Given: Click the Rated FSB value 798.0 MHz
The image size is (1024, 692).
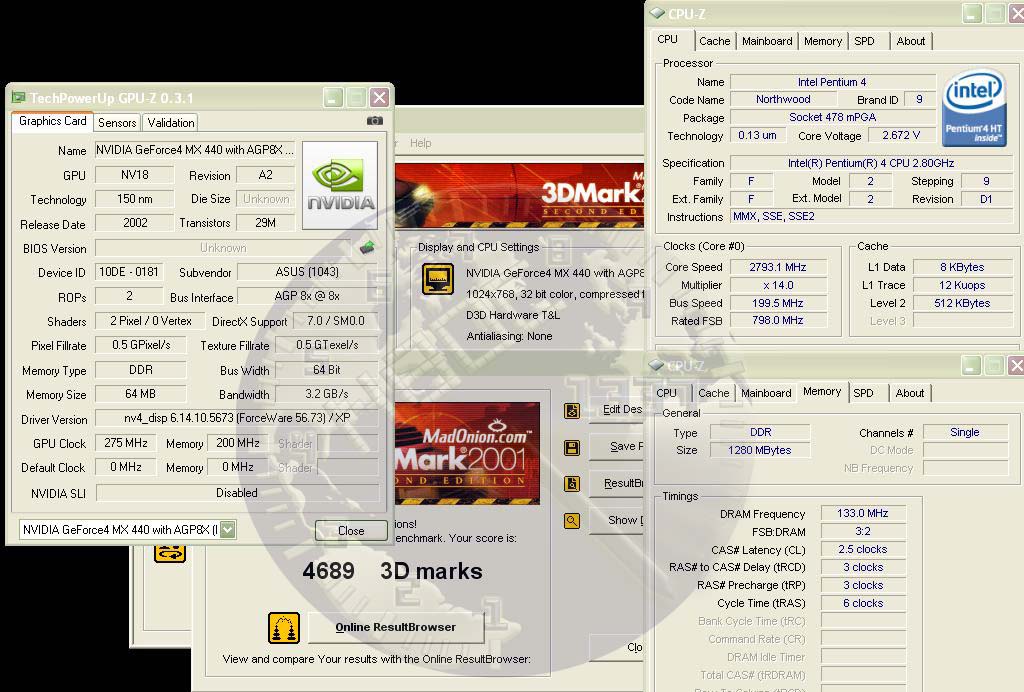Looking at the screenshot, I should pos(778,321).
